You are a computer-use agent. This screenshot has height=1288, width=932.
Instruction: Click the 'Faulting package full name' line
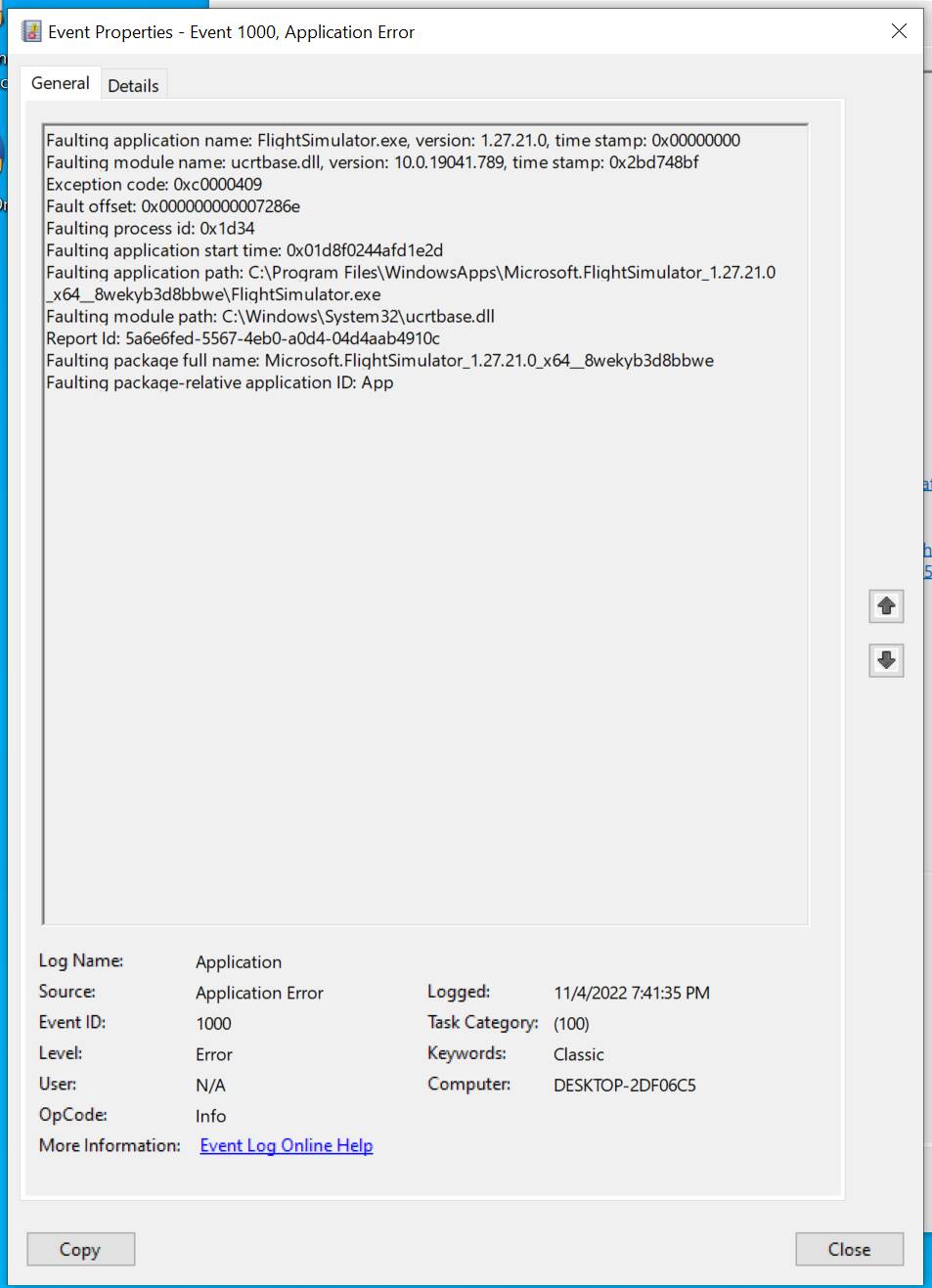click(x=380, y=361)
